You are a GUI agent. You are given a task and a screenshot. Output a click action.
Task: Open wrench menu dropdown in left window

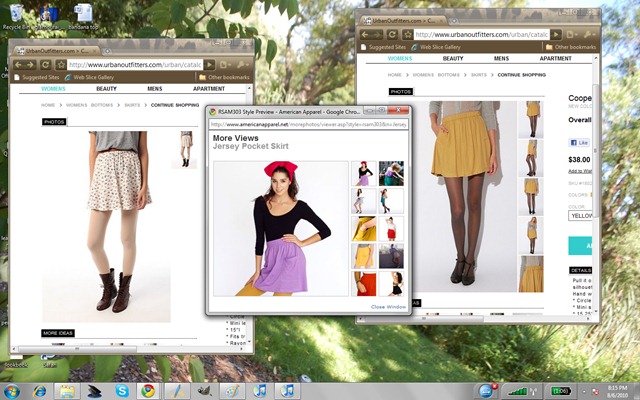click(x=242, y=64)
